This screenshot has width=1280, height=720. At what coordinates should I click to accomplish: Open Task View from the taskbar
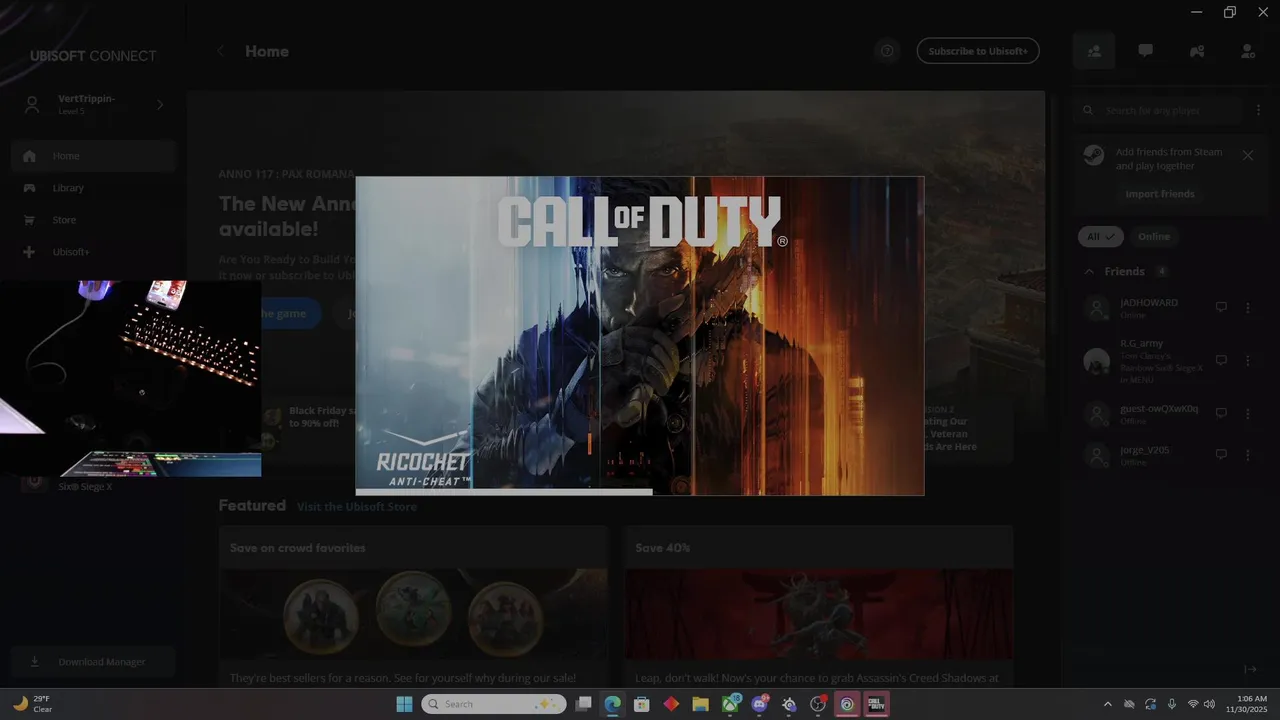(584, 704)
